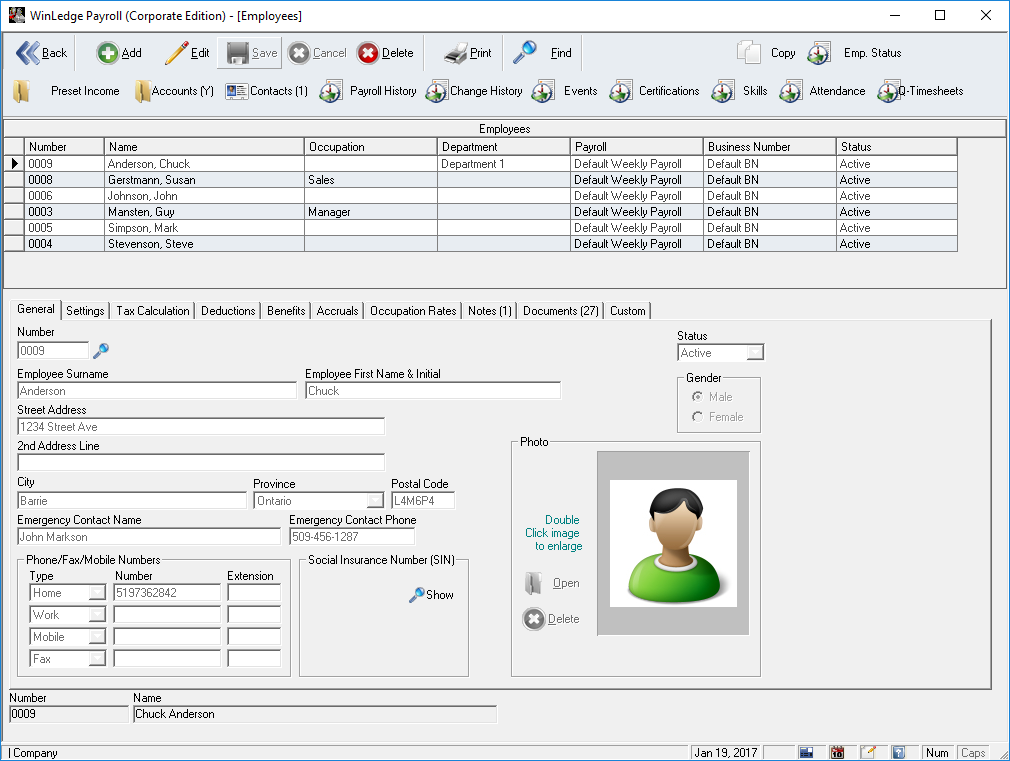Click the employee photo thumbnail

coord(673,543)
